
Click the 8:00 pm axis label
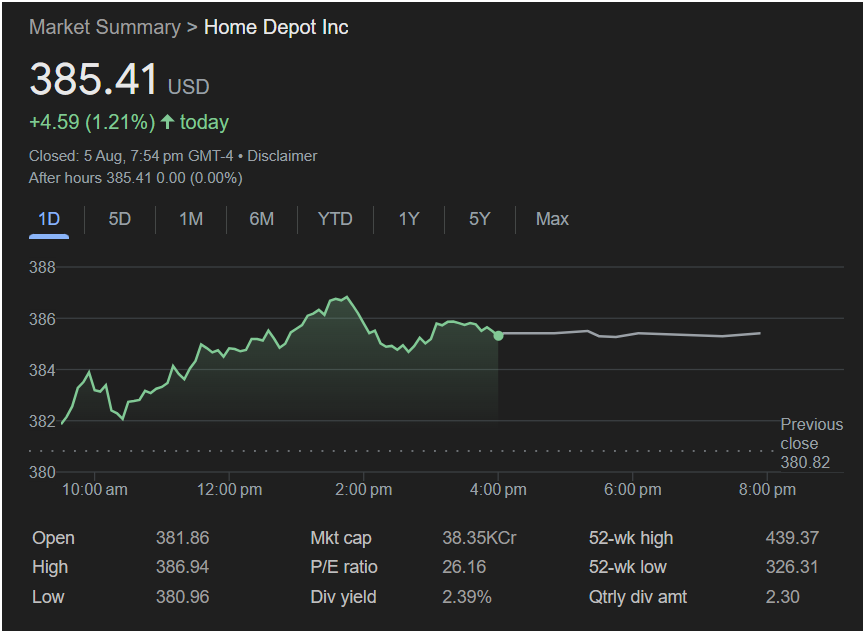click(x=767, y=490)
